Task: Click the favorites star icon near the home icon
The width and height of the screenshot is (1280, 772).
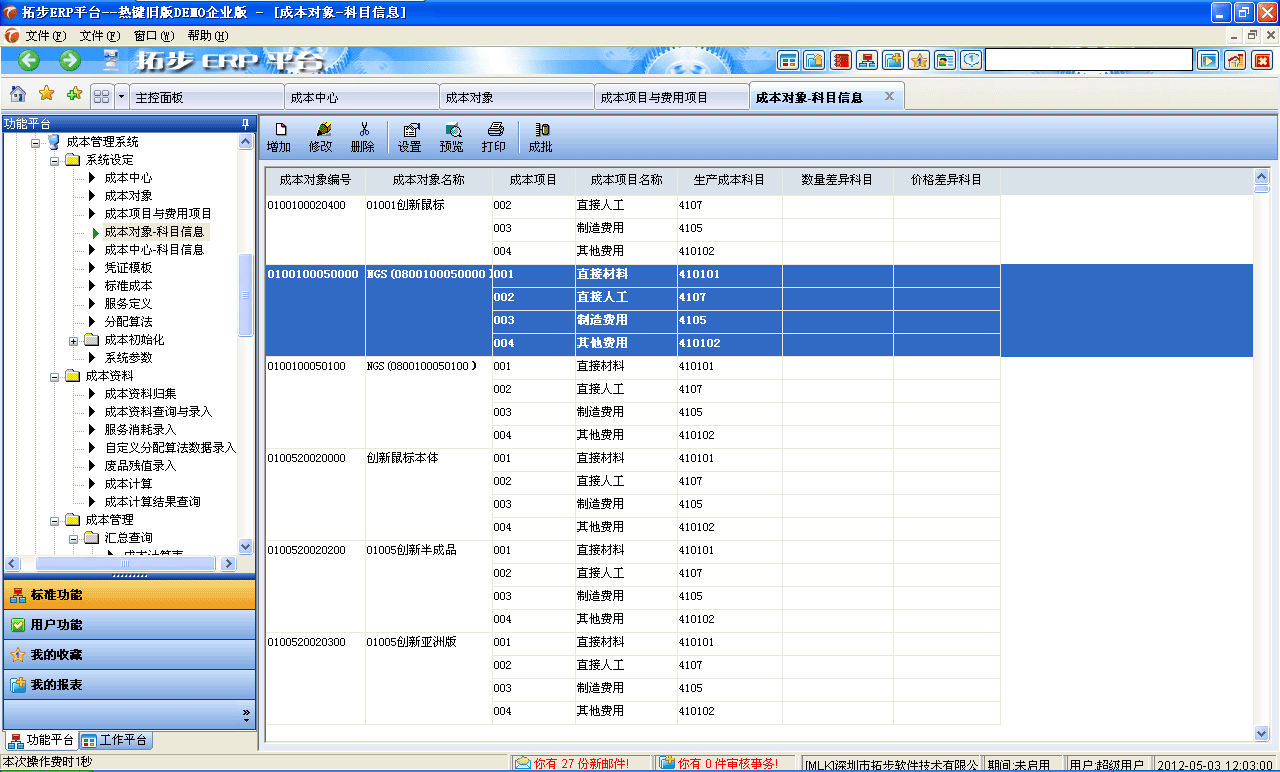Action: coord(44,94)
